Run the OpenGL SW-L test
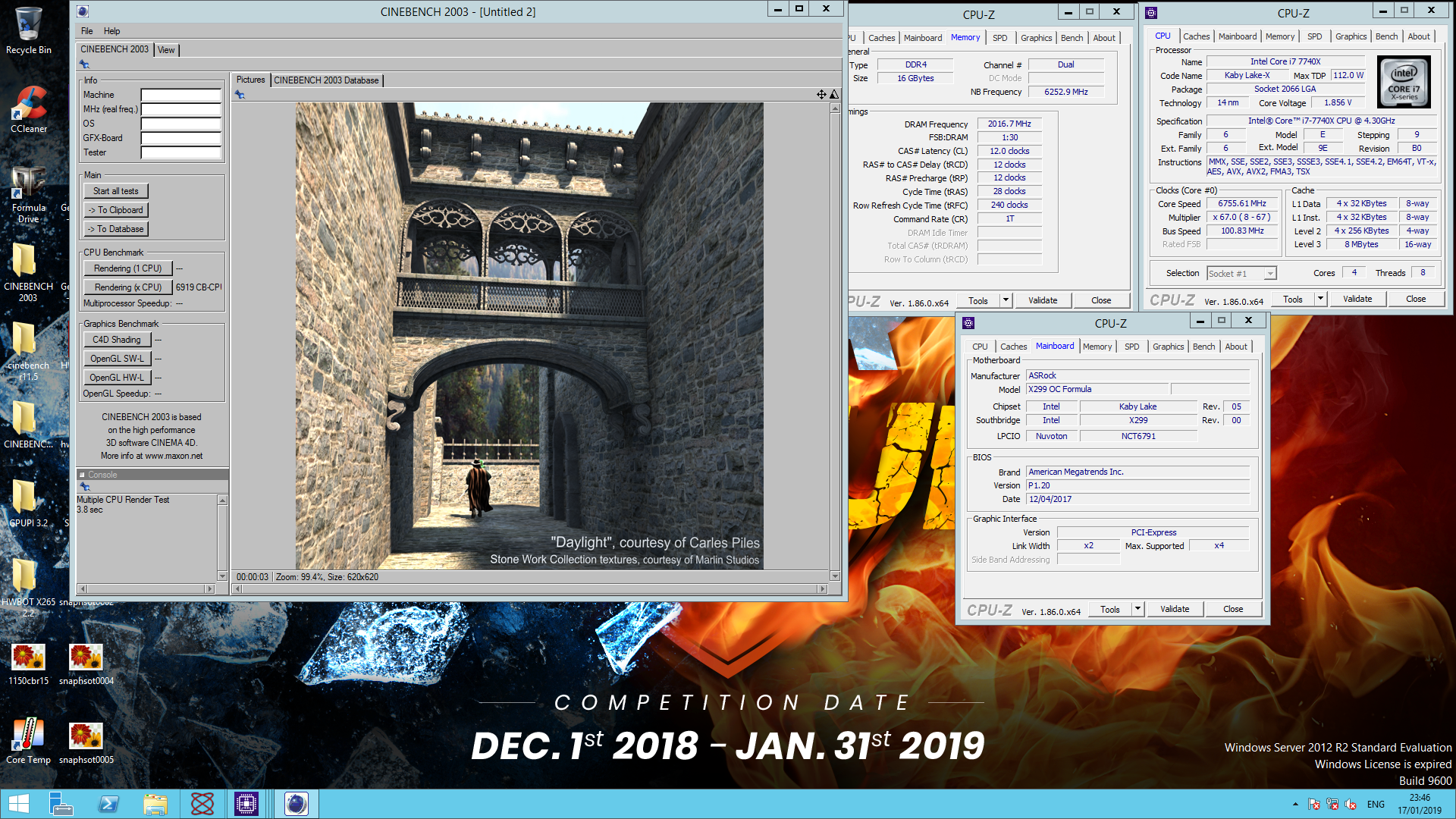Screen dimensions: 1456x819 pos(117,359)
